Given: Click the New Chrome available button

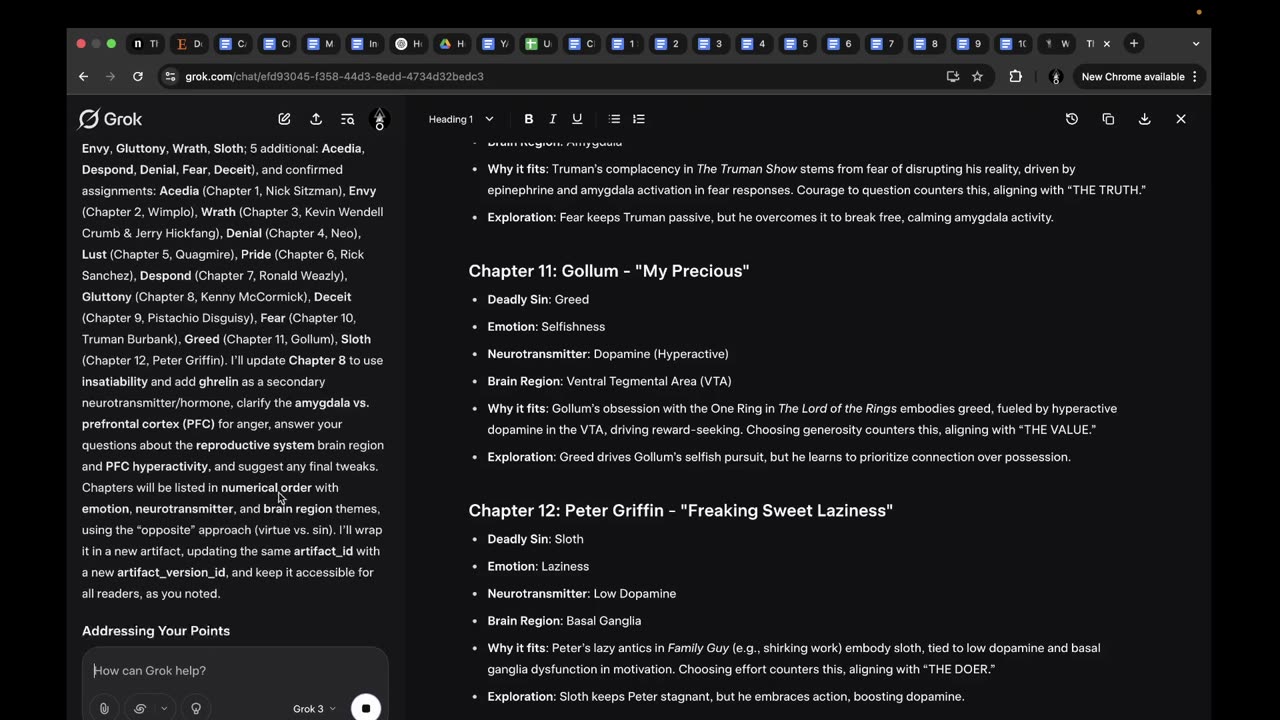Looking at the screenshot, I should point(1133,76).
